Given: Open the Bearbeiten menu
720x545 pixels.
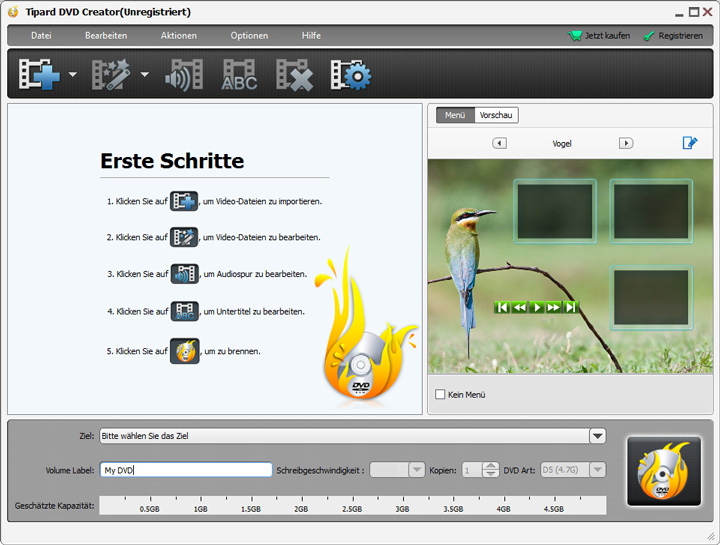Looking at the screenshot, I should (106, 35).
